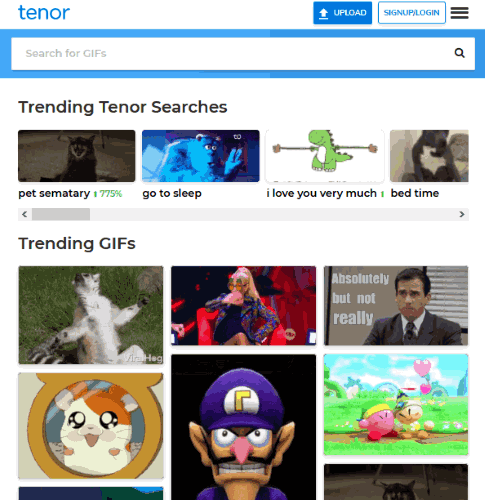Image resolution: width=485 pixels, height=500 pixels.
Task: Open the Absolutely but not really GIF
Action: [x=396, y=306]
